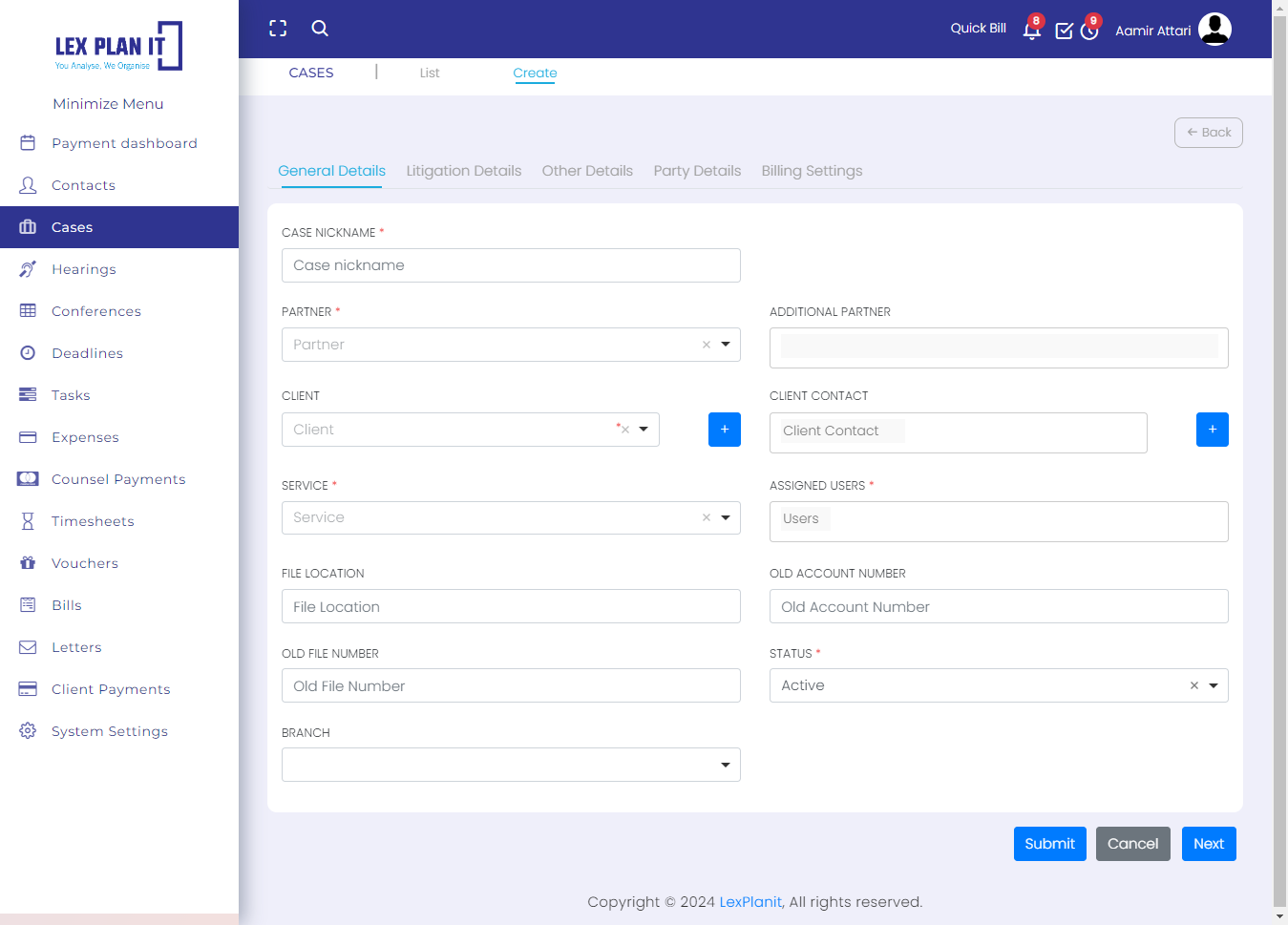Open the task checklist icon in header

(x=1064, y=31)
